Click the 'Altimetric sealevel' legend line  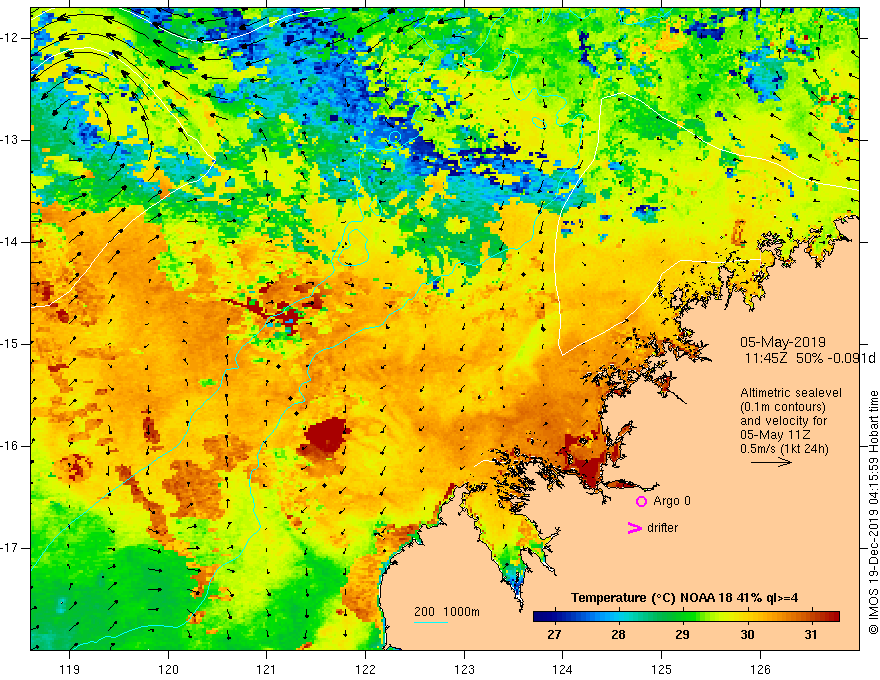tap(791, 393)
